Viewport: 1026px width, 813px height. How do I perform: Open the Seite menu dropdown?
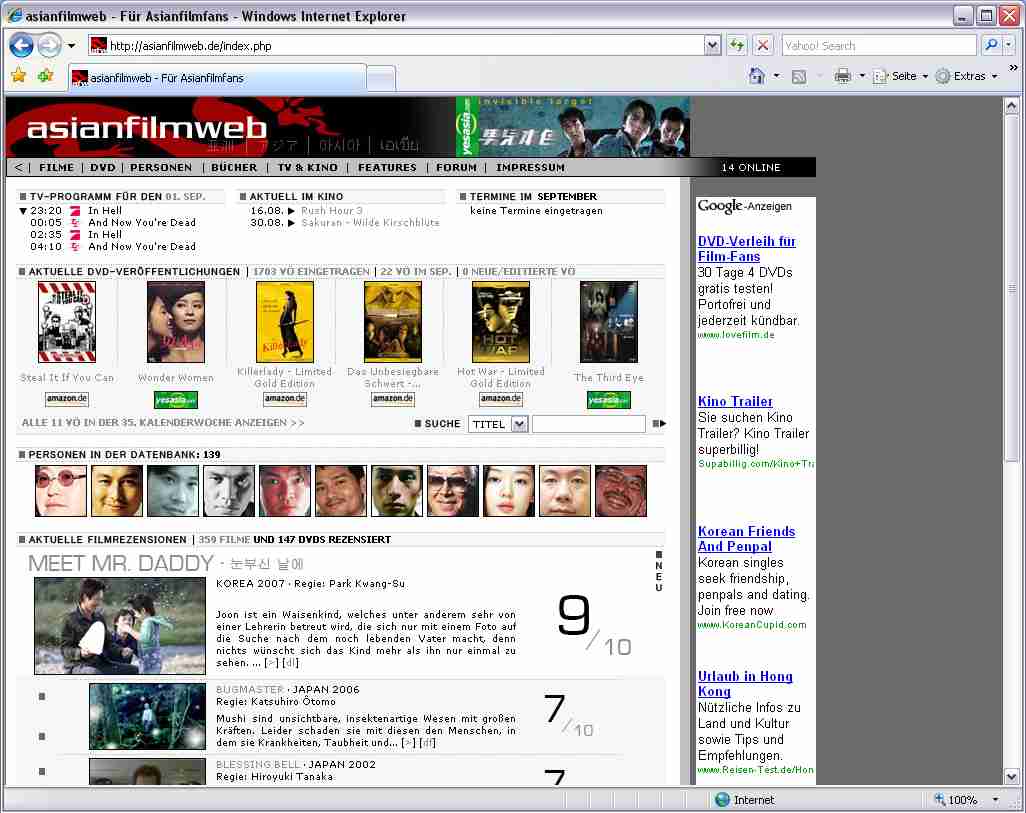(901, 76)
